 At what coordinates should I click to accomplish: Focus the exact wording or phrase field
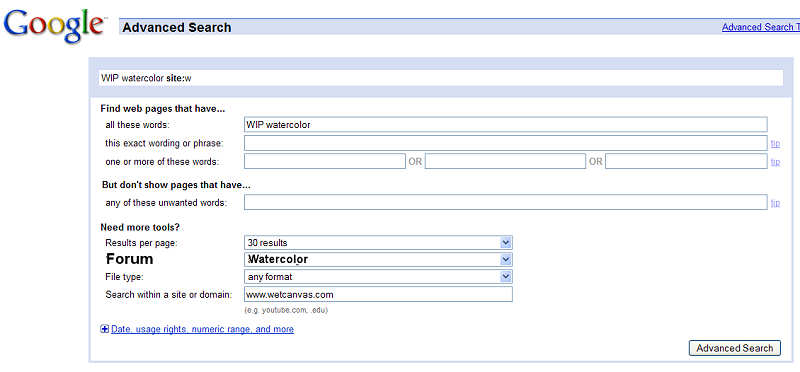tap(506, 143)
